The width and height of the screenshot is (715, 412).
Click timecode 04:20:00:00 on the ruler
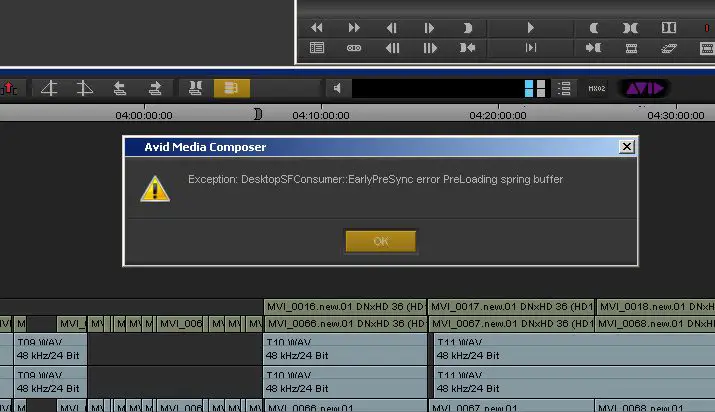point(498,115)
